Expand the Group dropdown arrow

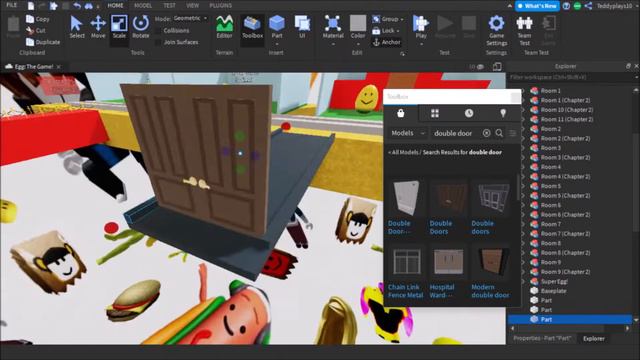402,19
